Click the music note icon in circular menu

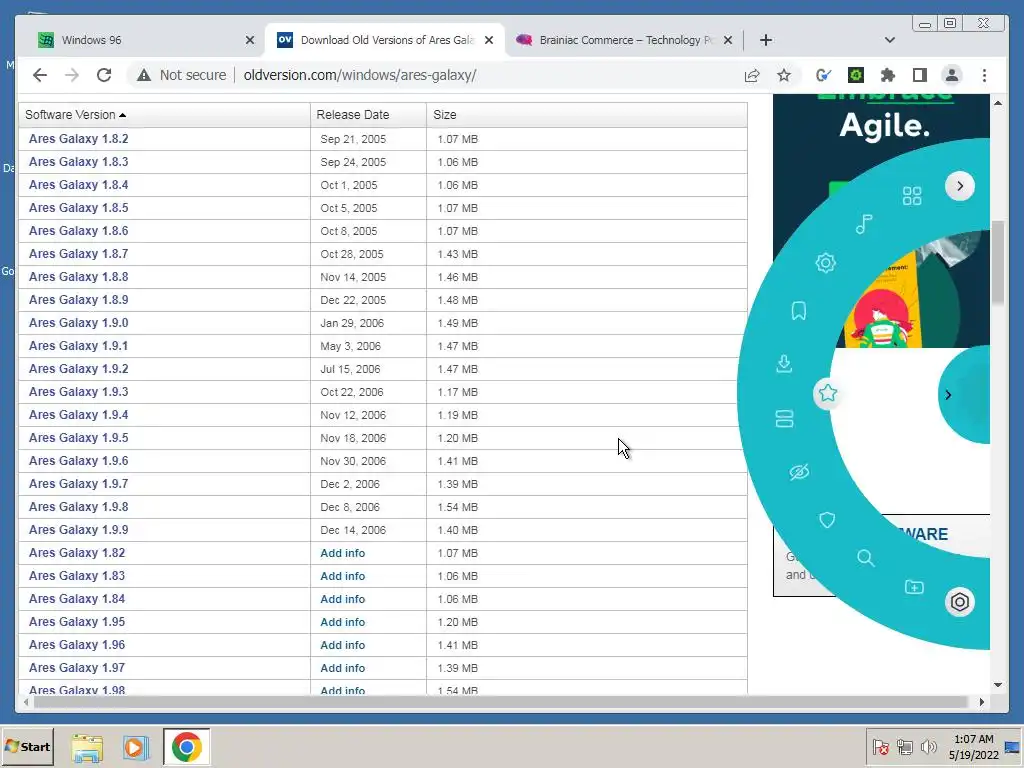click(863, 224)
